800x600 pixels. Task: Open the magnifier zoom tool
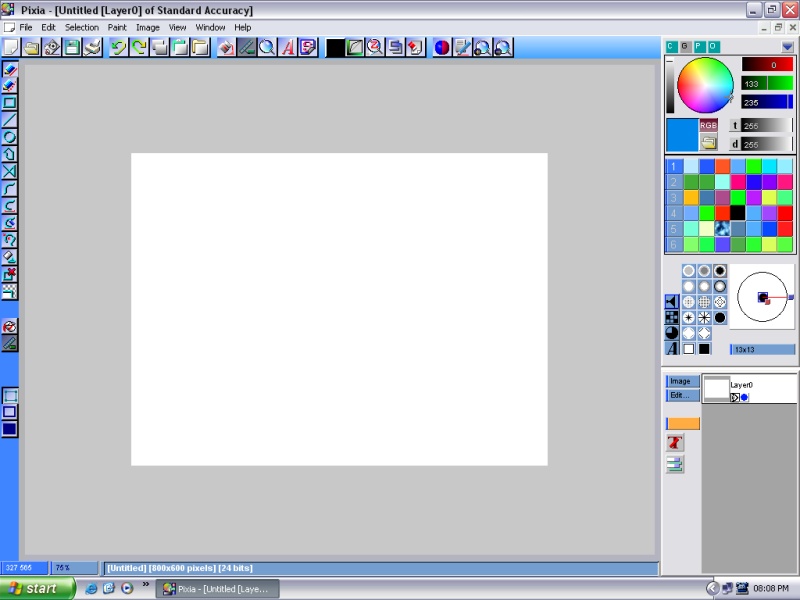(x=267, y=47)
